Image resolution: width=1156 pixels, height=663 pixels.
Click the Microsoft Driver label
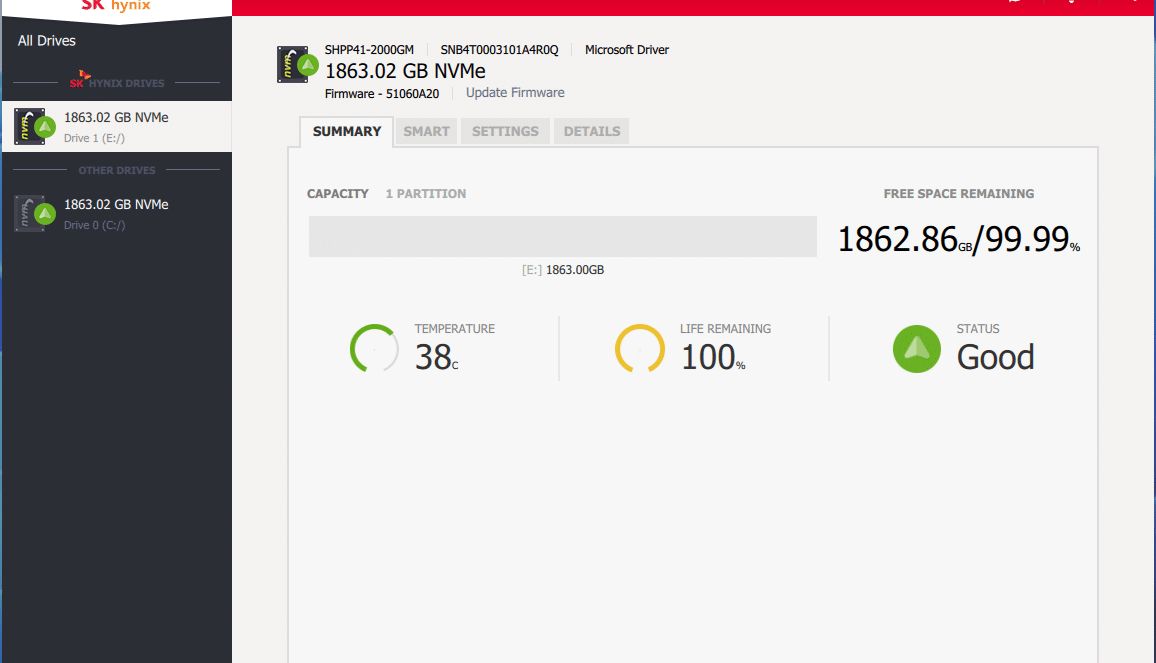(x=627, y=50)
